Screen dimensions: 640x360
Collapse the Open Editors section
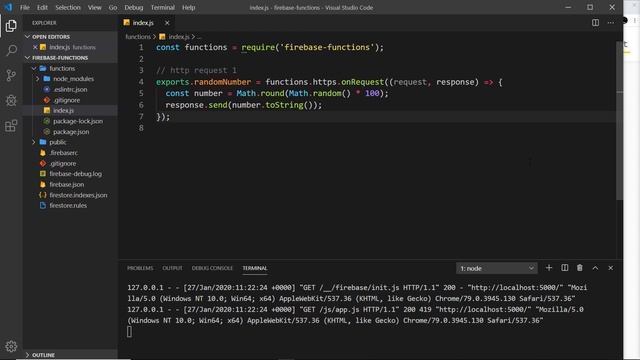coord(28,37)
